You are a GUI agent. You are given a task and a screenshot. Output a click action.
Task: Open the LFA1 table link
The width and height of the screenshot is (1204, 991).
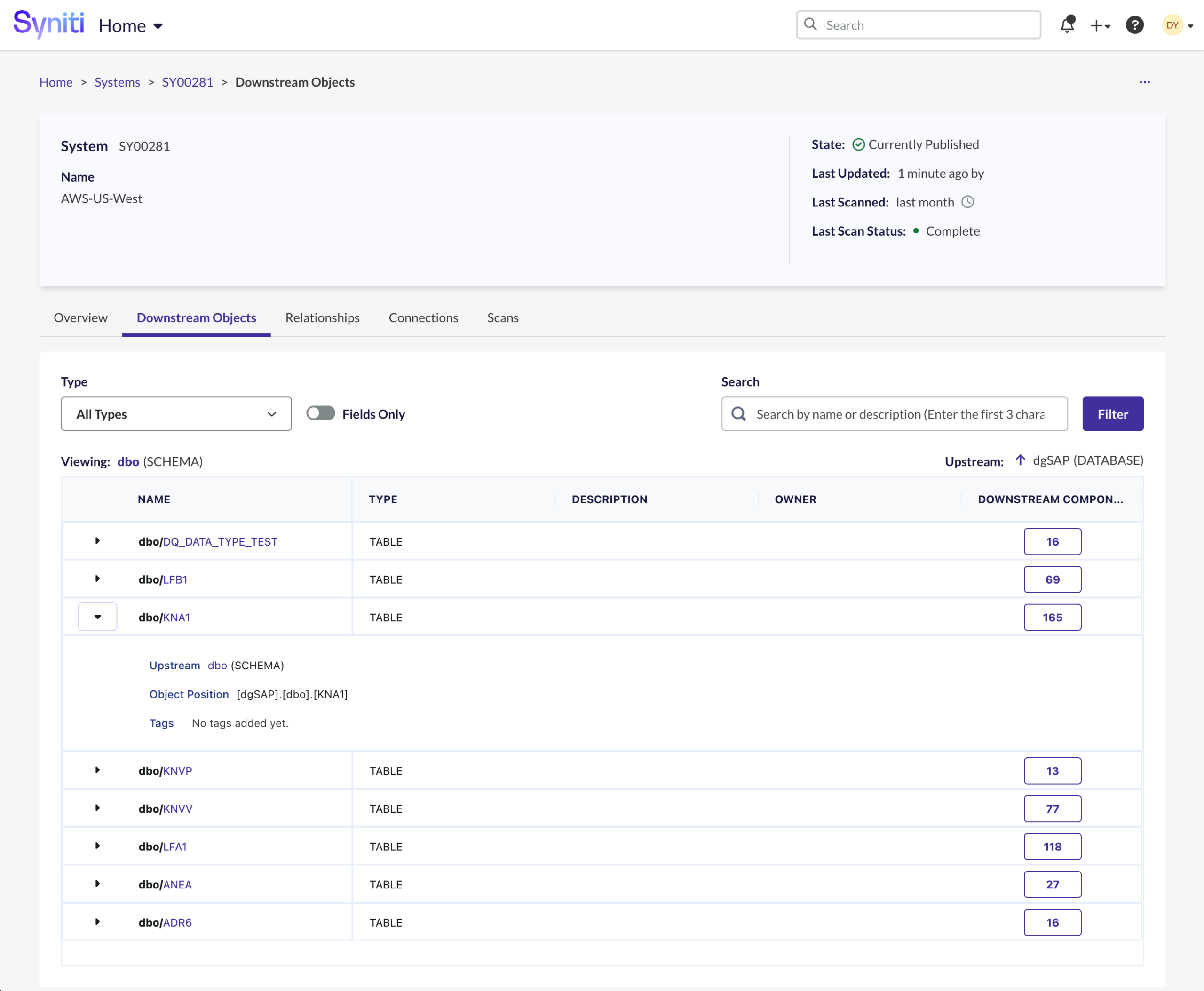click(x=175, y=847)
